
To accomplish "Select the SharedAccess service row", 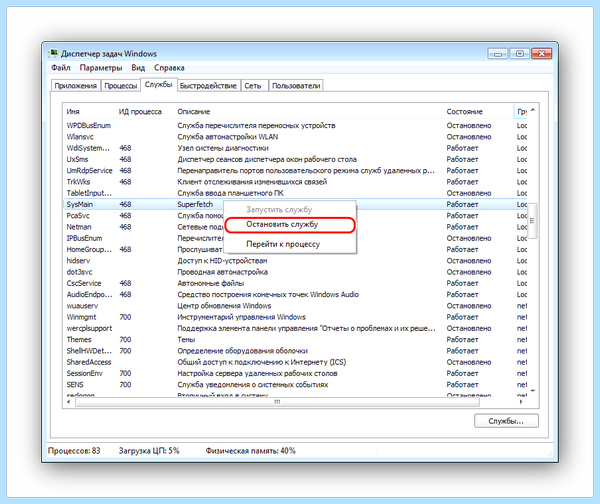I will click(x=295, y=362).
